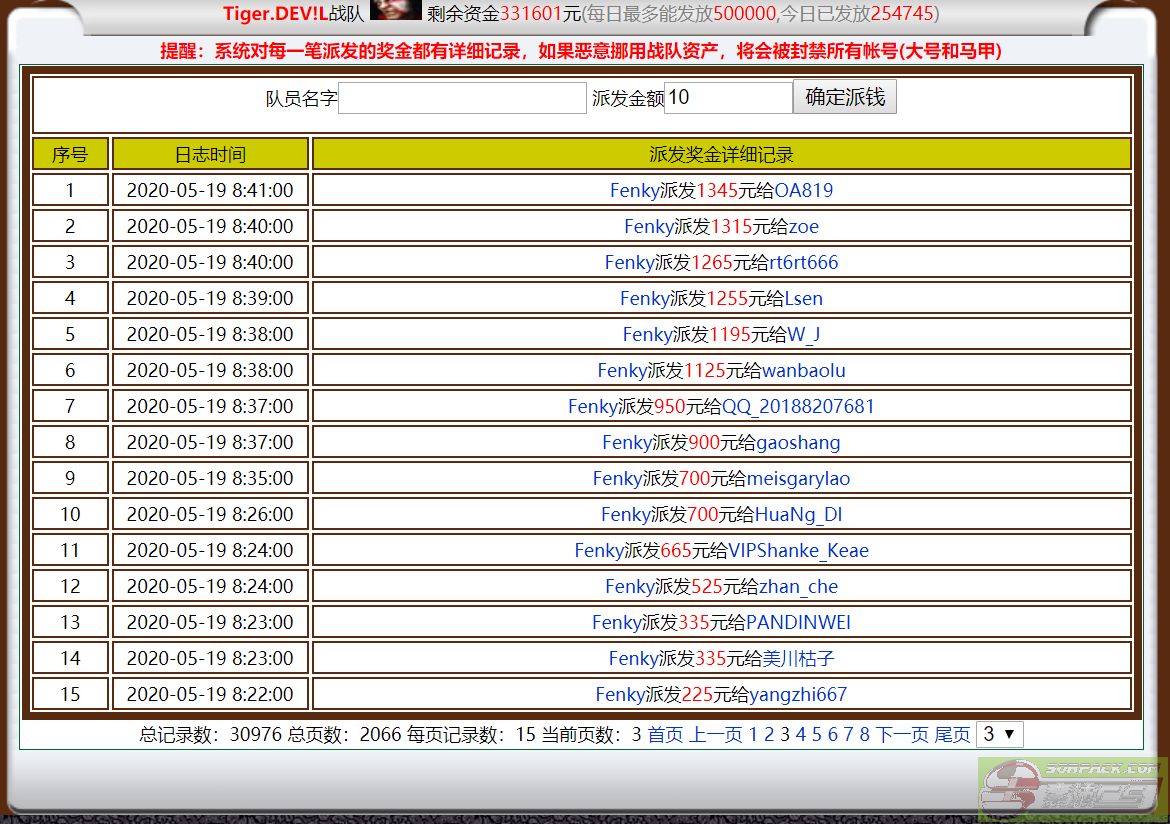
Task: Go to 下一页 next page
Action: click(902, 735)
